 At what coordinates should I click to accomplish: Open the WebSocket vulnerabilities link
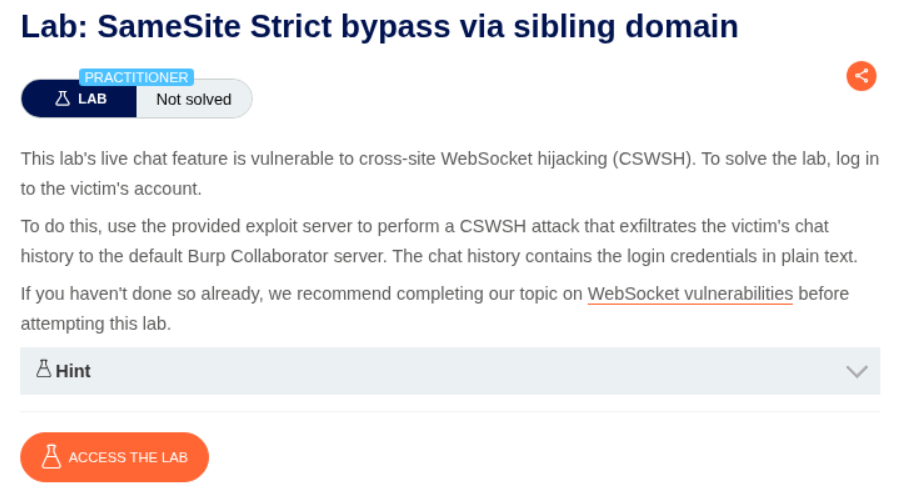pyautogui.click(x=690, y=294)
